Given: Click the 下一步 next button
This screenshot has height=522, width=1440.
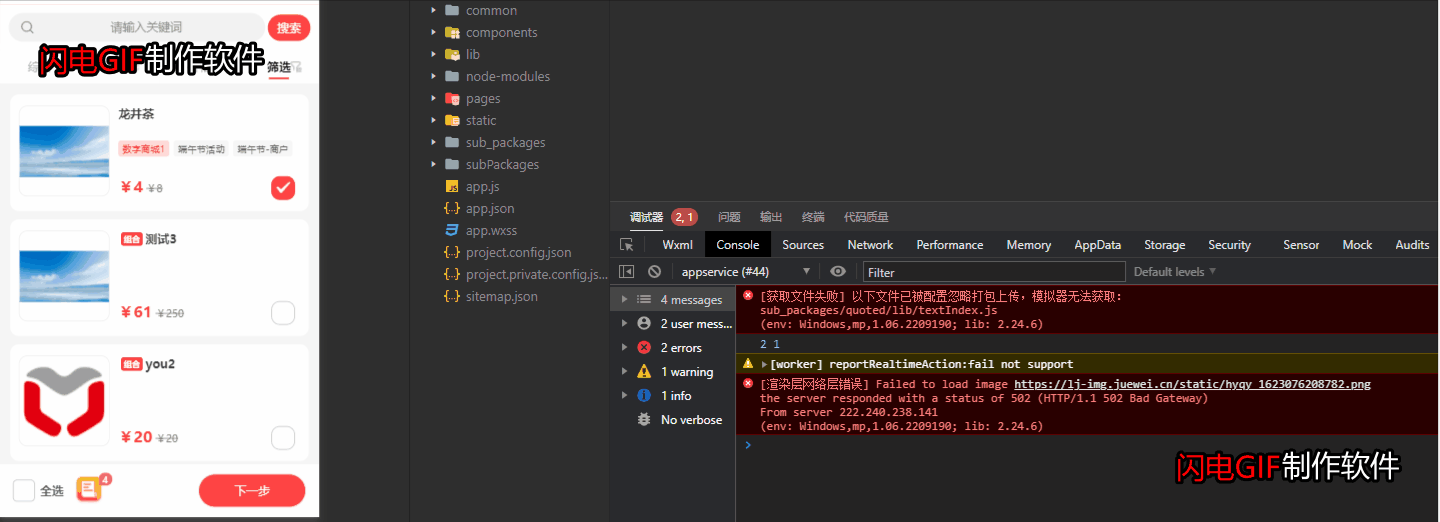Looking at the screenshot, I should click(252, 491).
